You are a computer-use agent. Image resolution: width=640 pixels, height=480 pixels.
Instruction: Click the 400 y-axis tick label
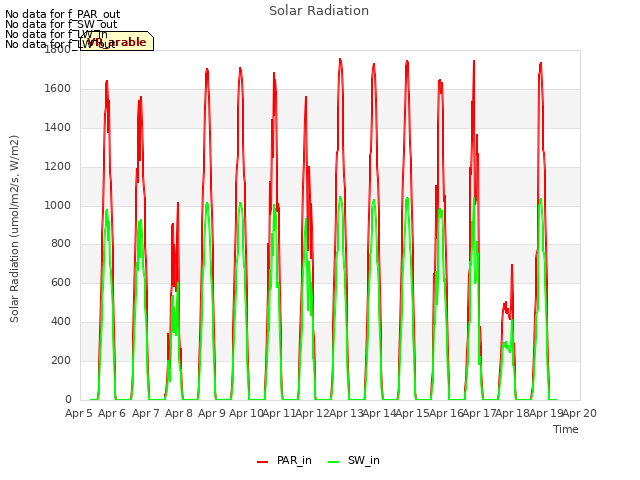[x=61, y=322]
